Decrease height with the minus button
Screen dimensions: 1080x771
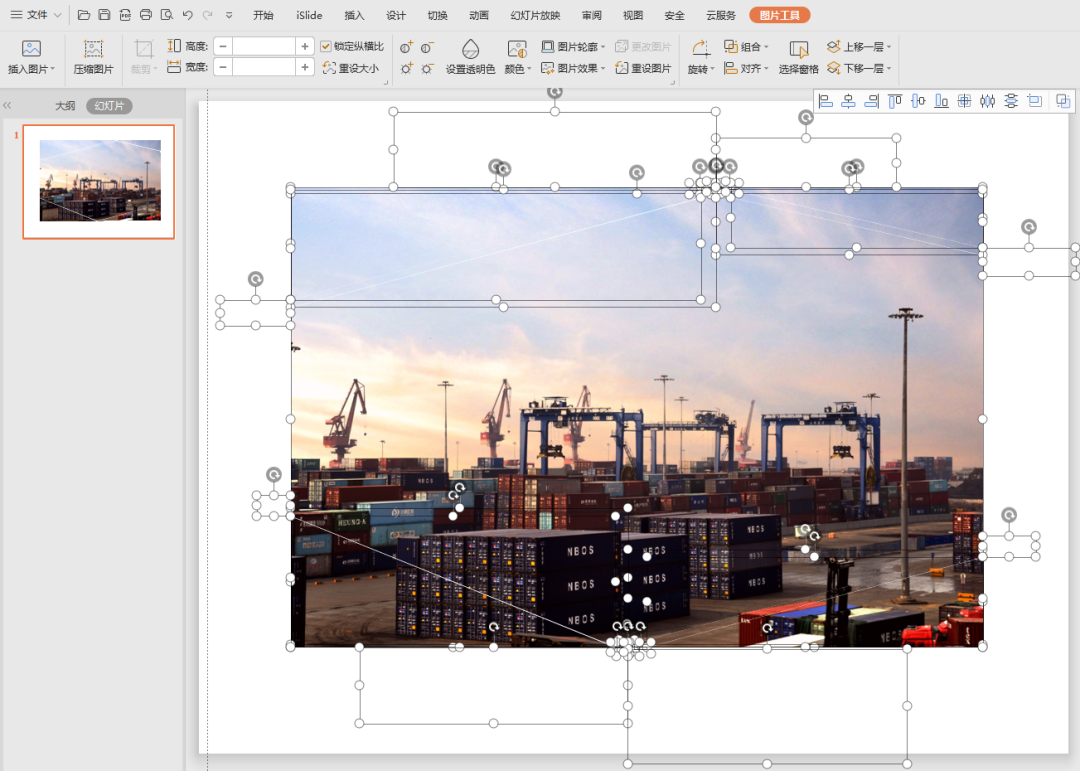(222, 46)
